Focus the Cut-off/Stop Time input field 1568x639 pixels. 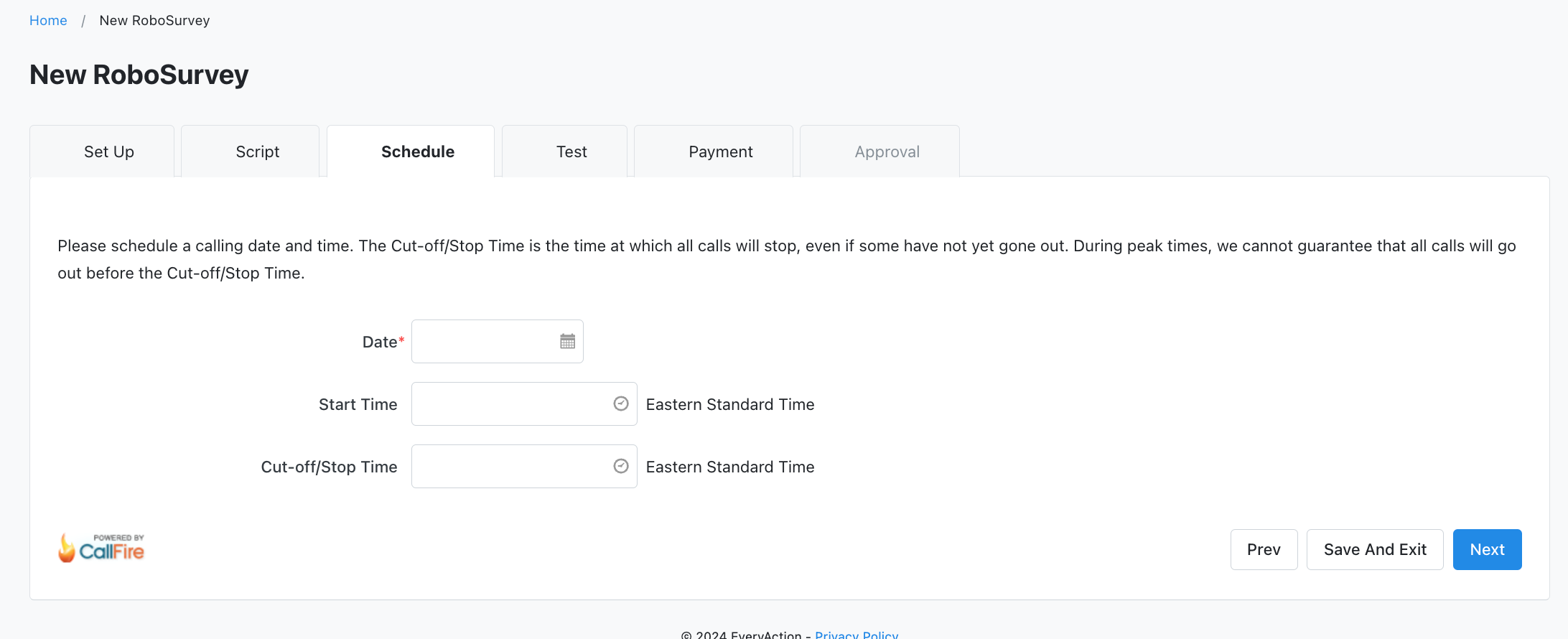pyautogui.click(x=524, y=466)
